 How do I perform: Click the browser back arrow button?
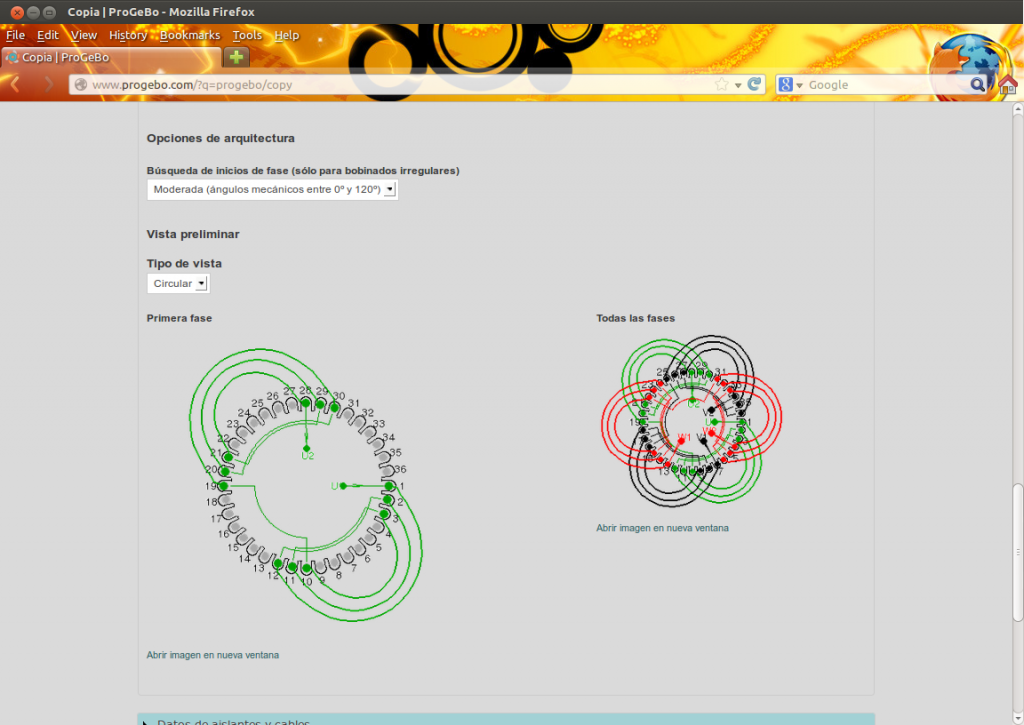tap(16, 85)
